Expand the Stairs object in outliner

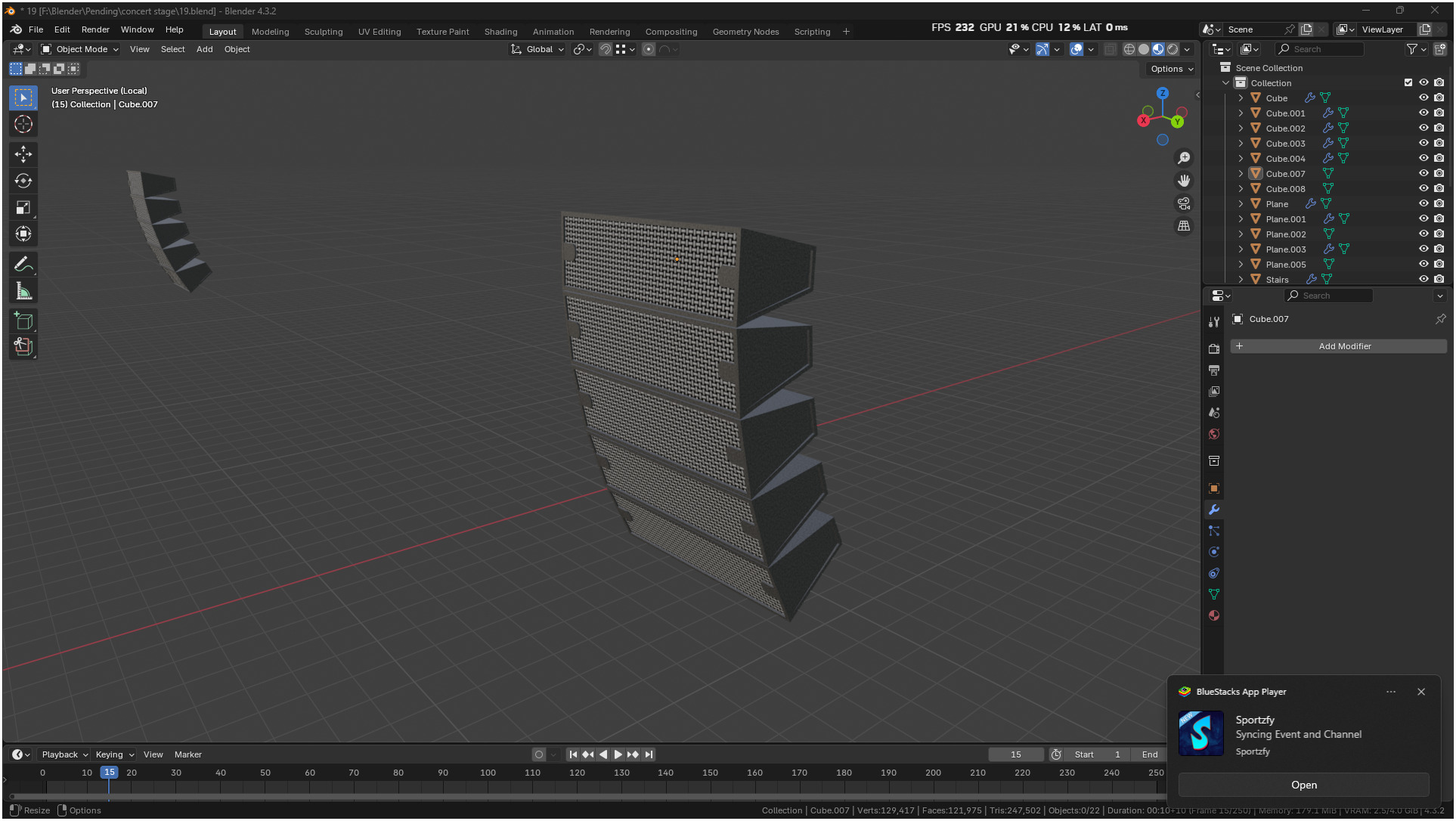(x=1241, y=279)
